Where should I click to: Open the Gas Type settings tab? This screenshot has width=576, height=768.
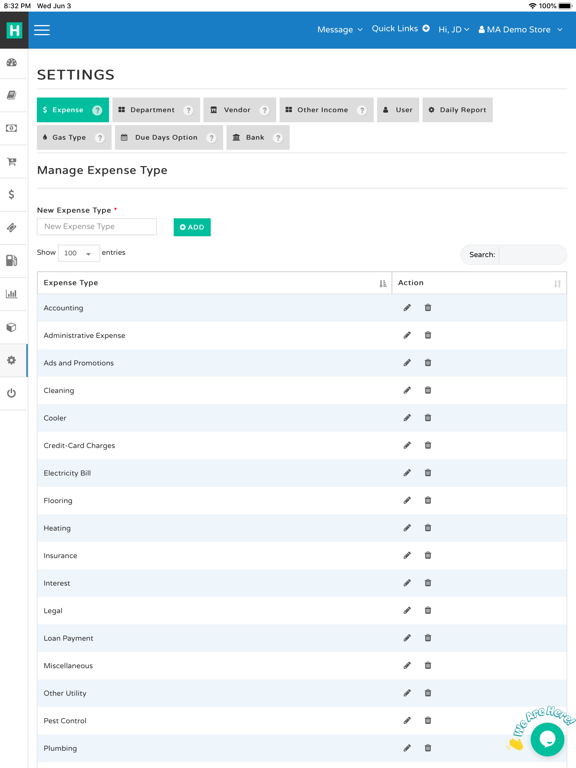(74, 138)
